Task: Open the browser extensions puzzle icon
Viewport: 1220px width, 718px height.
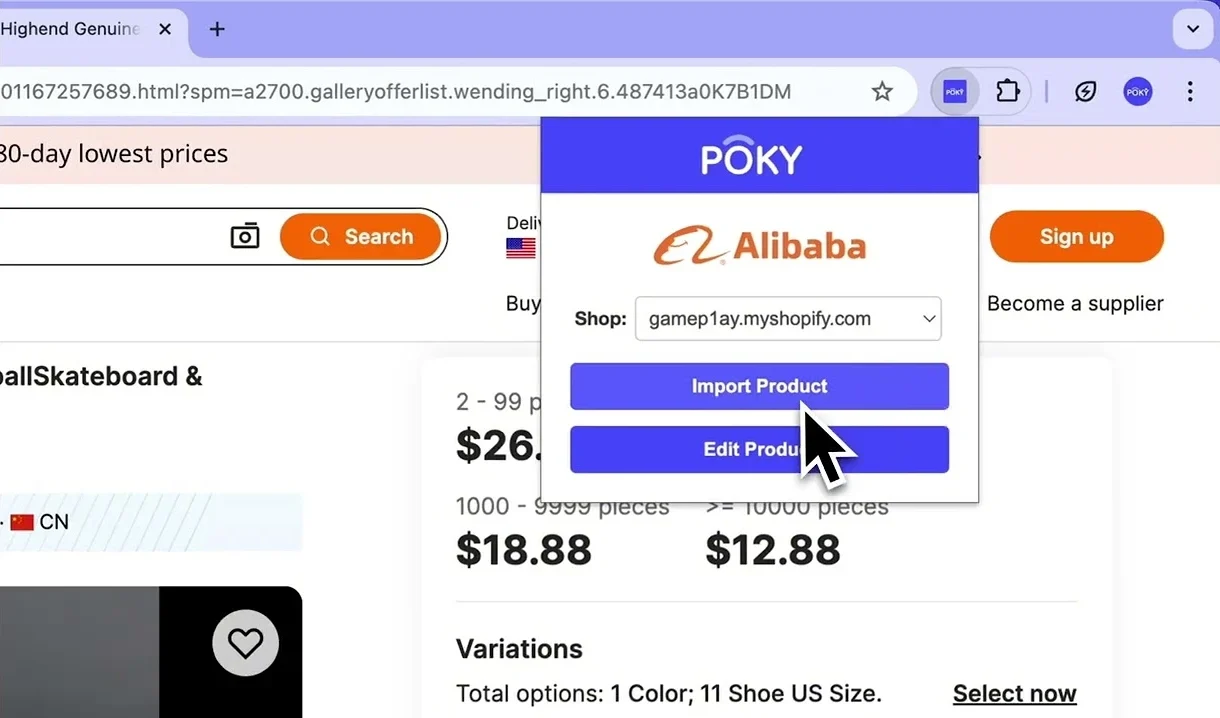Action: tap(1008, 91)
